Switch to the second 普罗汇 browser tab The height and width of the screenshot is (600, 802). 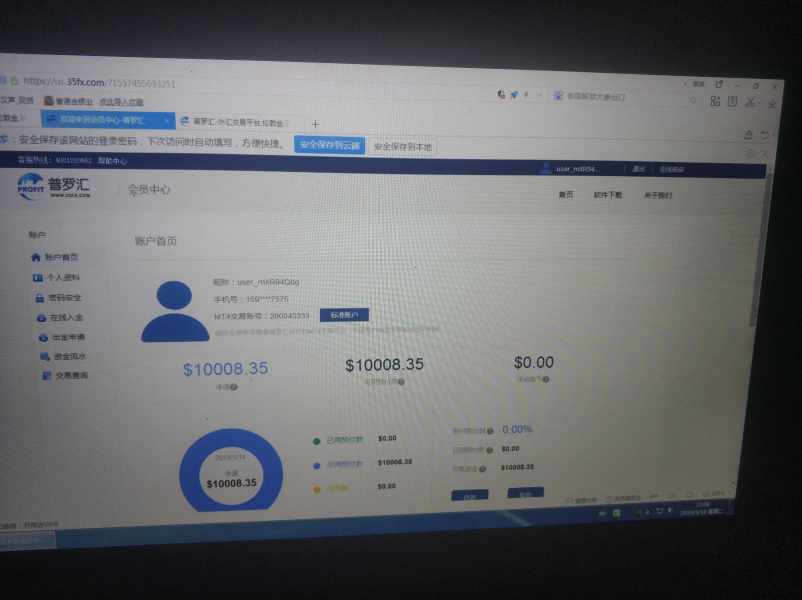click(236, 122)
